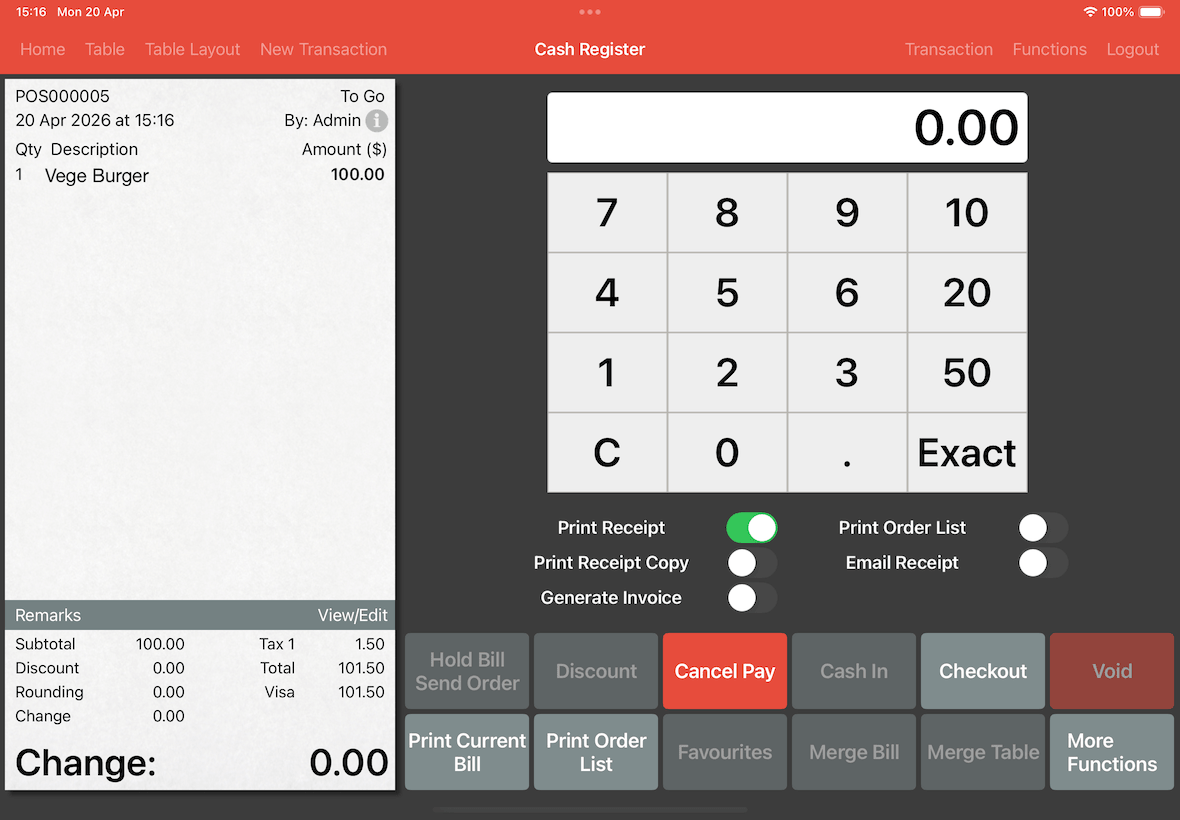Turn off the Print Receipt switch
Viewport: 1180px width, 820px height.
[751, 528]
